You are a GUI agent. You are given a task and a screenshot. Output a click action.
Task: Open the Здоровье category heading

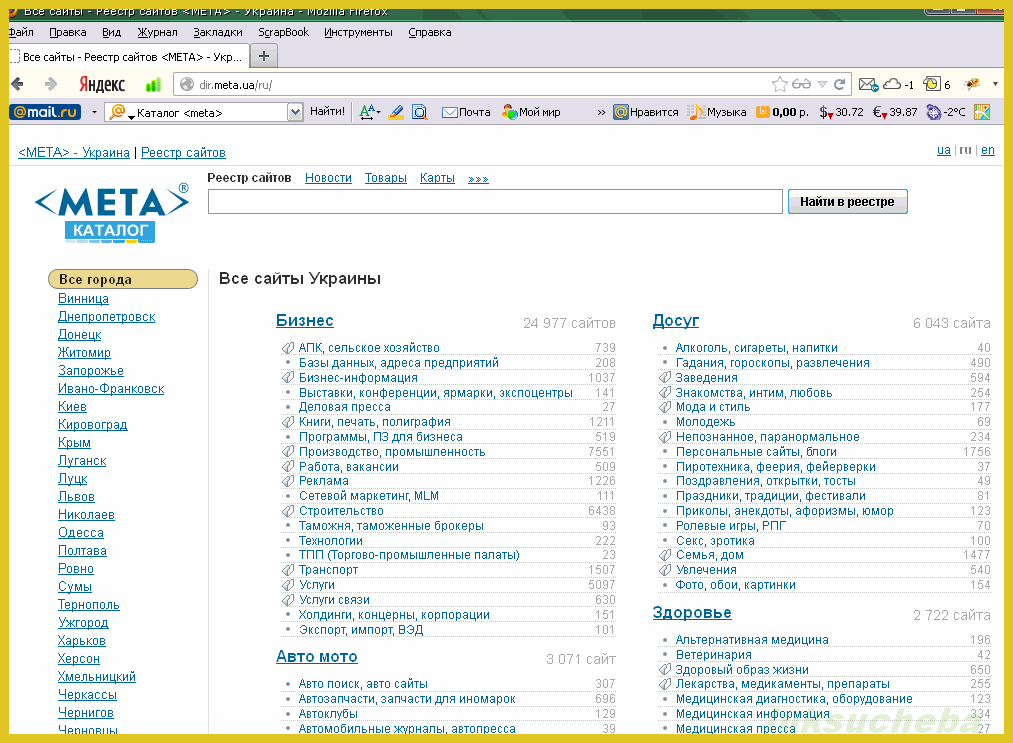tap(692, 612)
